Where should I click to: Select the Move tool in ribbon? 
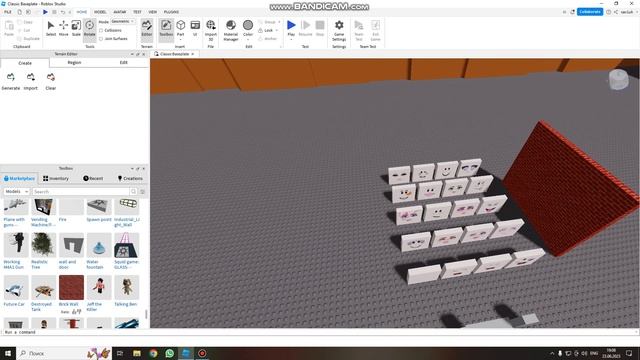64,28
